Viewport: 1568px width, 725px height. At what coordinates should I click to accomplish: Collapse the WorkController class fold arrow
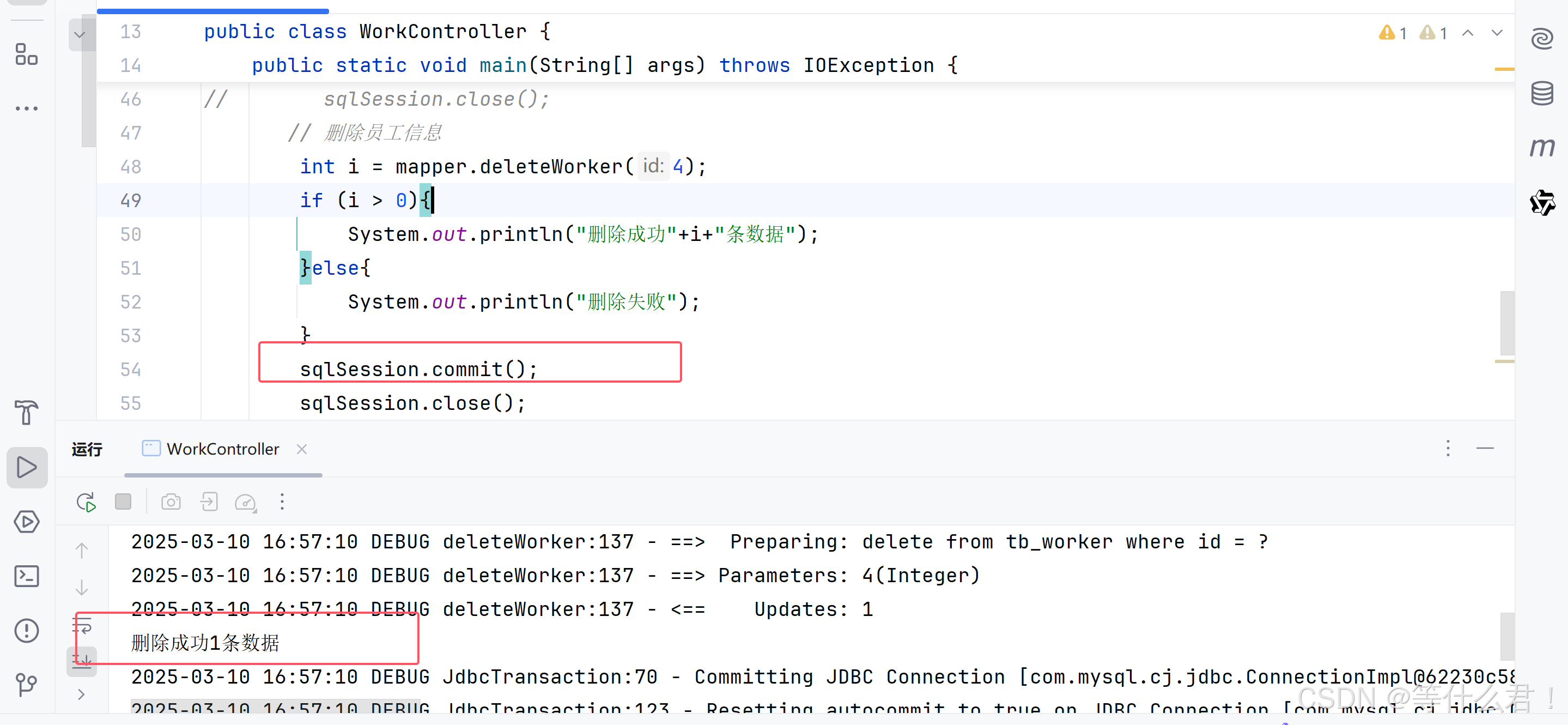79,34
